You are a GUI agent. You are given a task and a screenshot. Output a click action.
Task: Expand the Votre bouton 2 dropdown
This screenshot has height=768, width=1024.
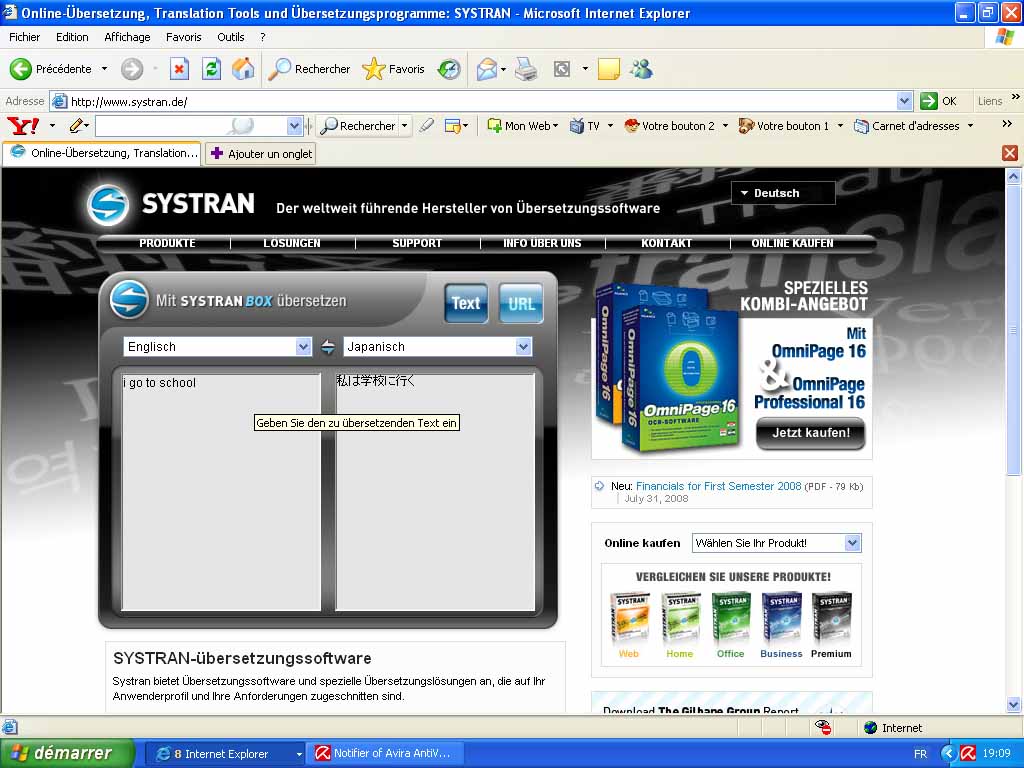pos(725,125)
